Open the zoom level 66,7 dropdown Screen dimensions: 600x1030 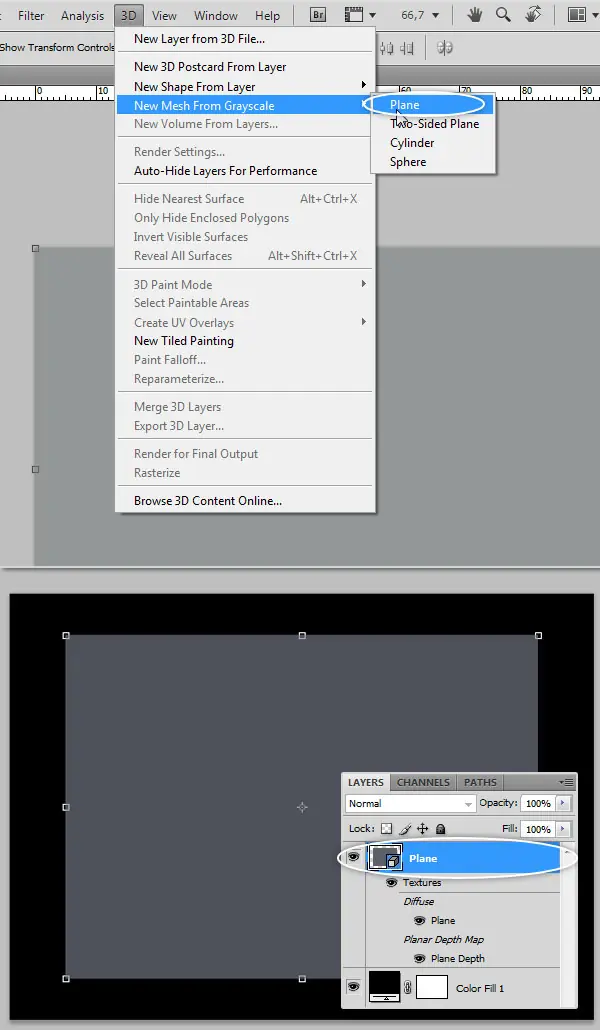coord(435,15)
